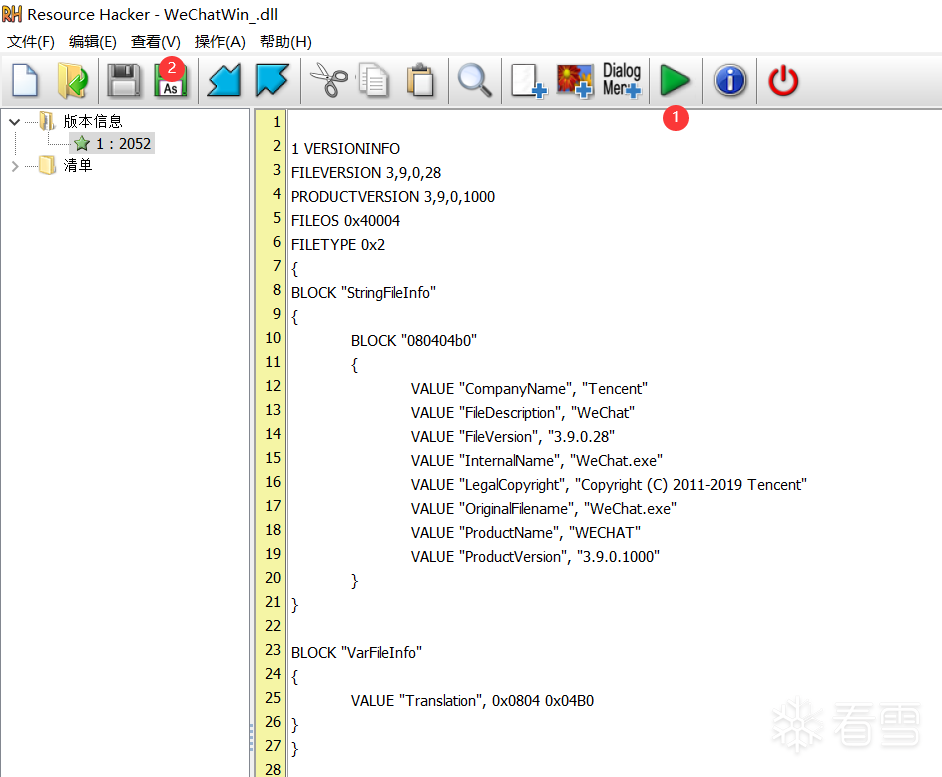Click the Save As toolbar icon
942x777 pixels.
171,81
